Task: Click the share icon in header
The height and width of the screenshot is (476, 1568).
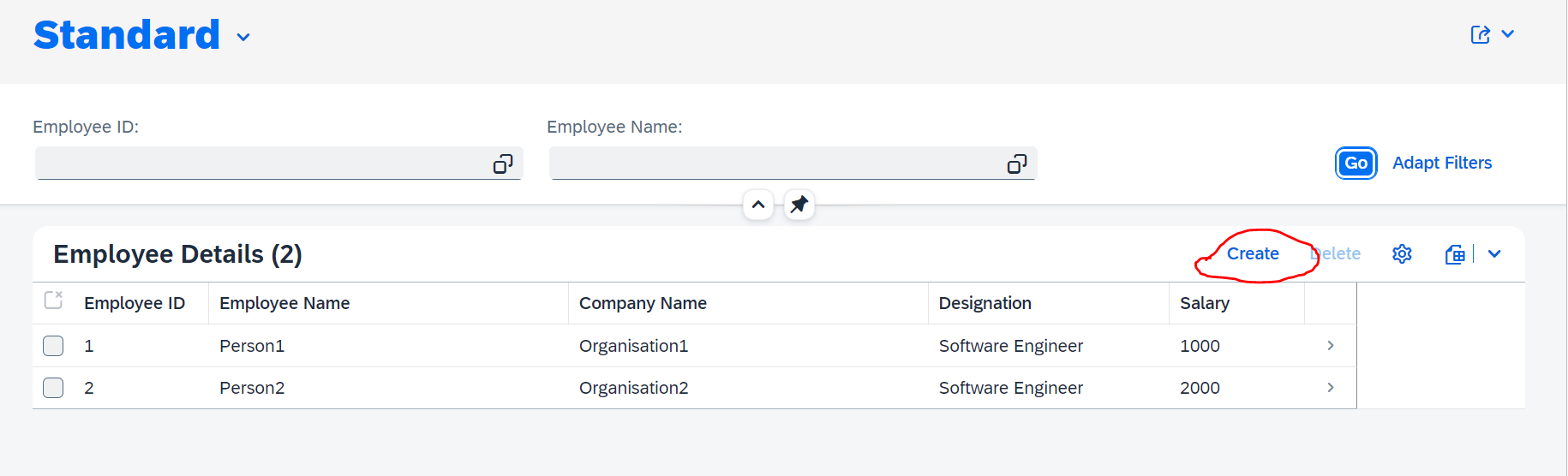Action: click(1480, 35)
